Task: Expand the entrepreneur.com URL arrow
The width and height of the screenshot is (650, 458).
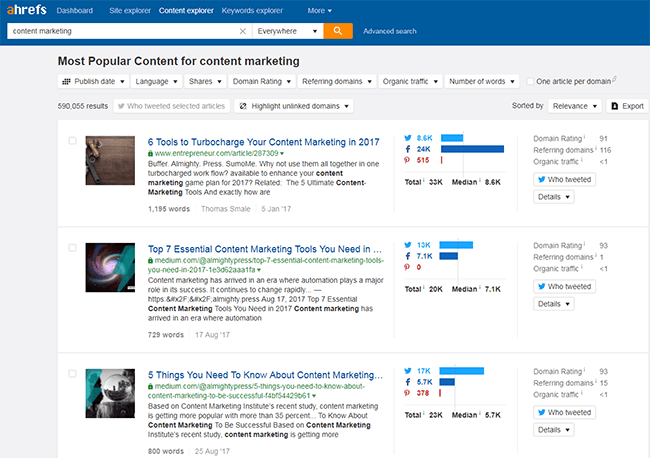Action: coord(282,154)
